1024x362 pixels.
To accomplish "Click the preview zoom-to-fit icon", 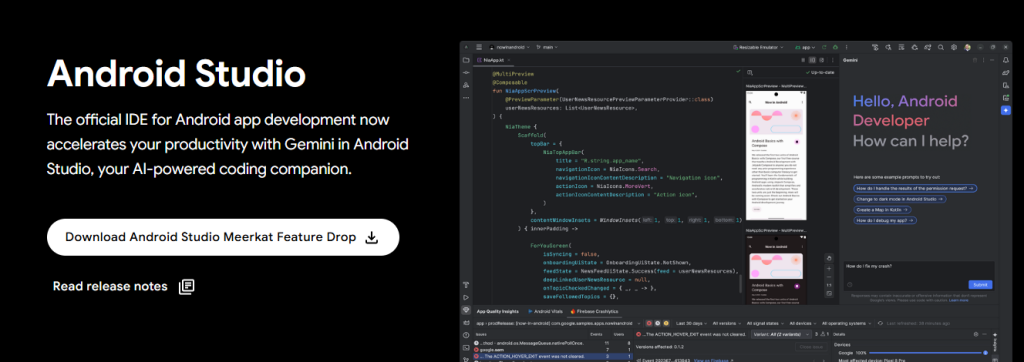I will tap(829, 293).
